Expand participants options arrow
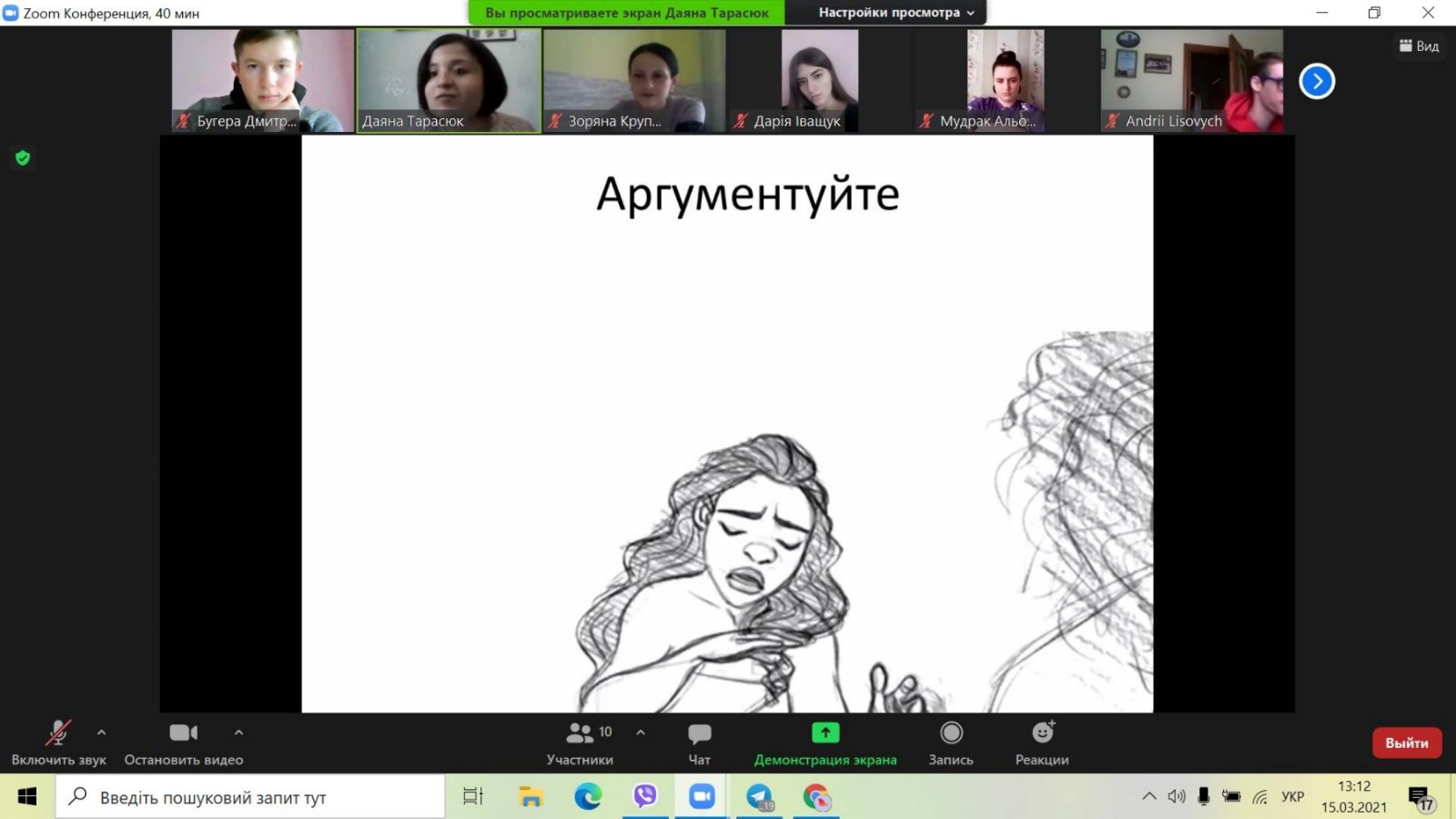 (x=641, y=733)
